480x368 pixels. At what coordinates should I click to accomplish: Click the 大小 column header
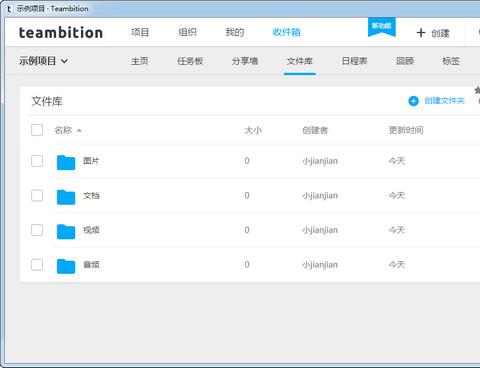[x=253, y=130]
